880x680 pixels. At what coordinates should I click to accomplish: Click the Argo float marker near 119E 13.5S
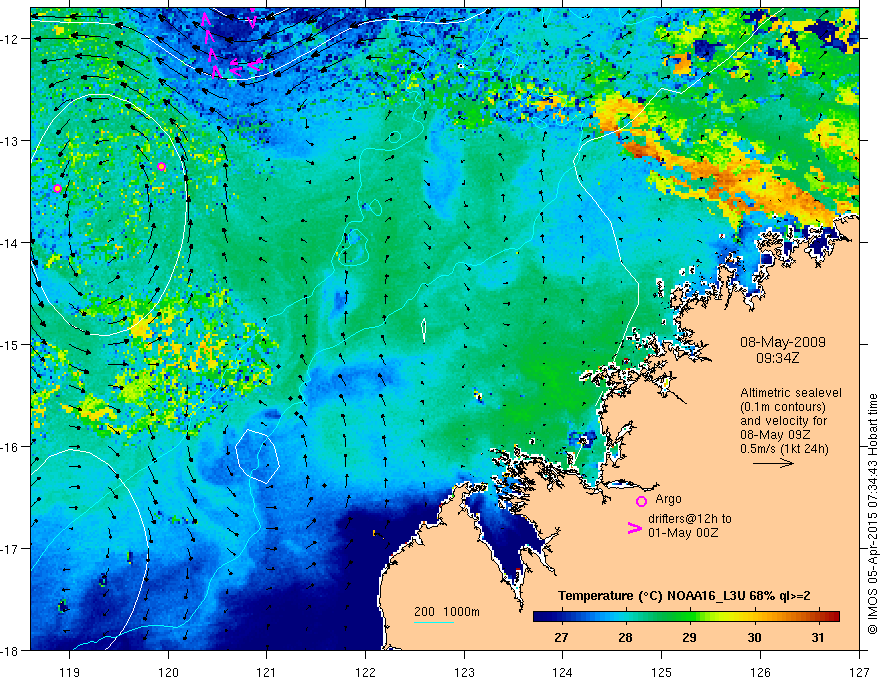tap(57, 189)
